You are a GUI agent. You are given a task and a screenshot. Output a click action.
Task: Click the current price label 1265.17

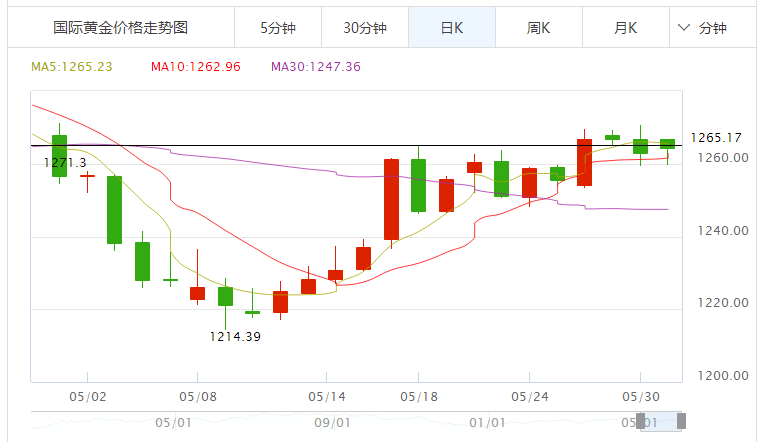(716, 138)
